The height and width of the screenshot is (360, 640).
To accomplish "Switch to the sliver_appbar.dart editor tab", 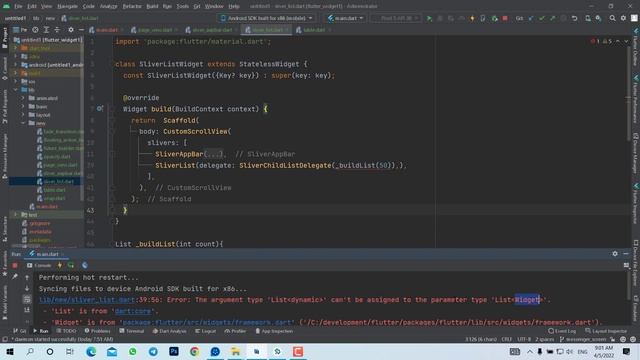I will 212,30.
